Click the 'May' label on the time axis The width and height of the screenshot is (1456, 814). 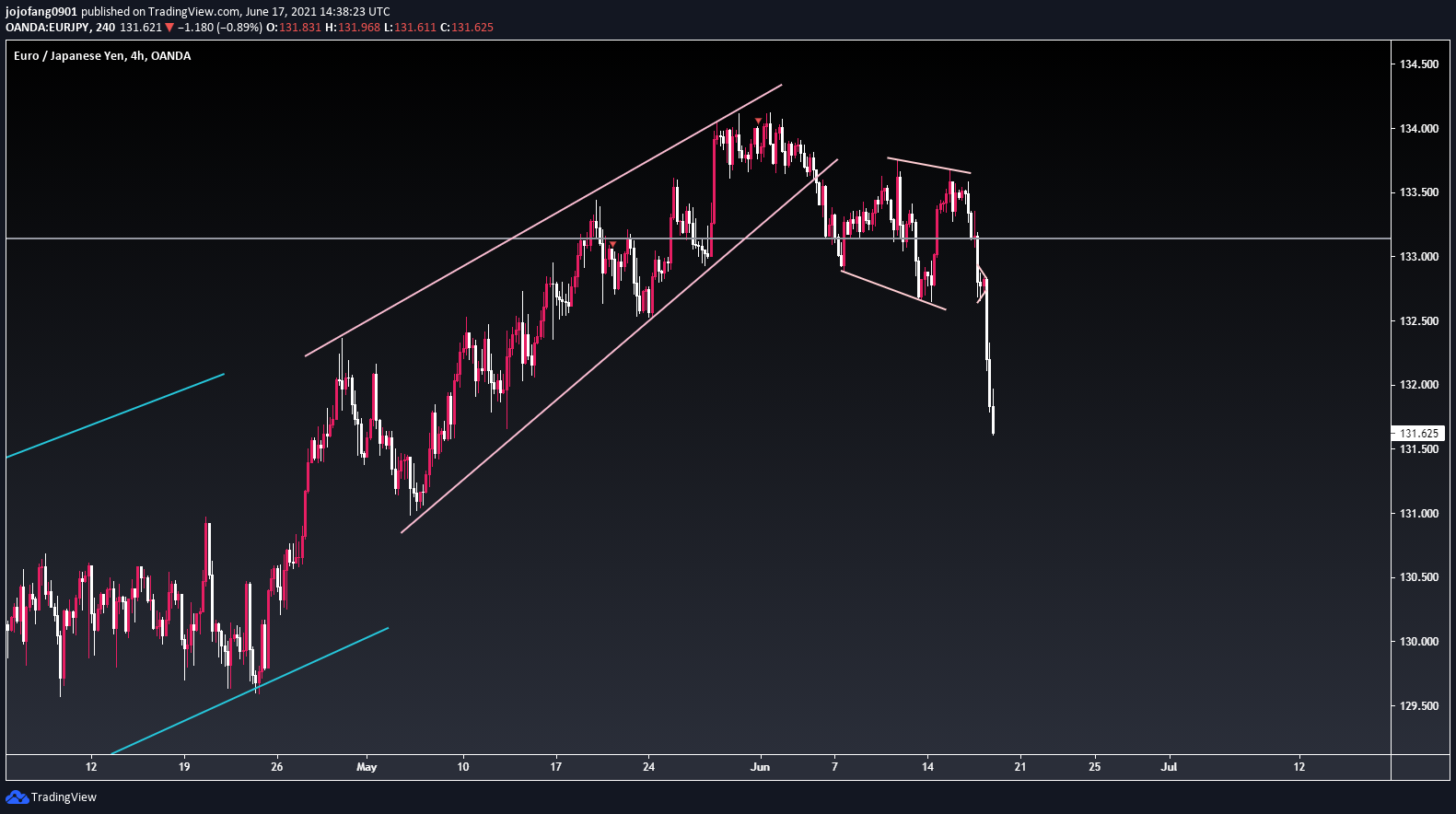(367, 767)
